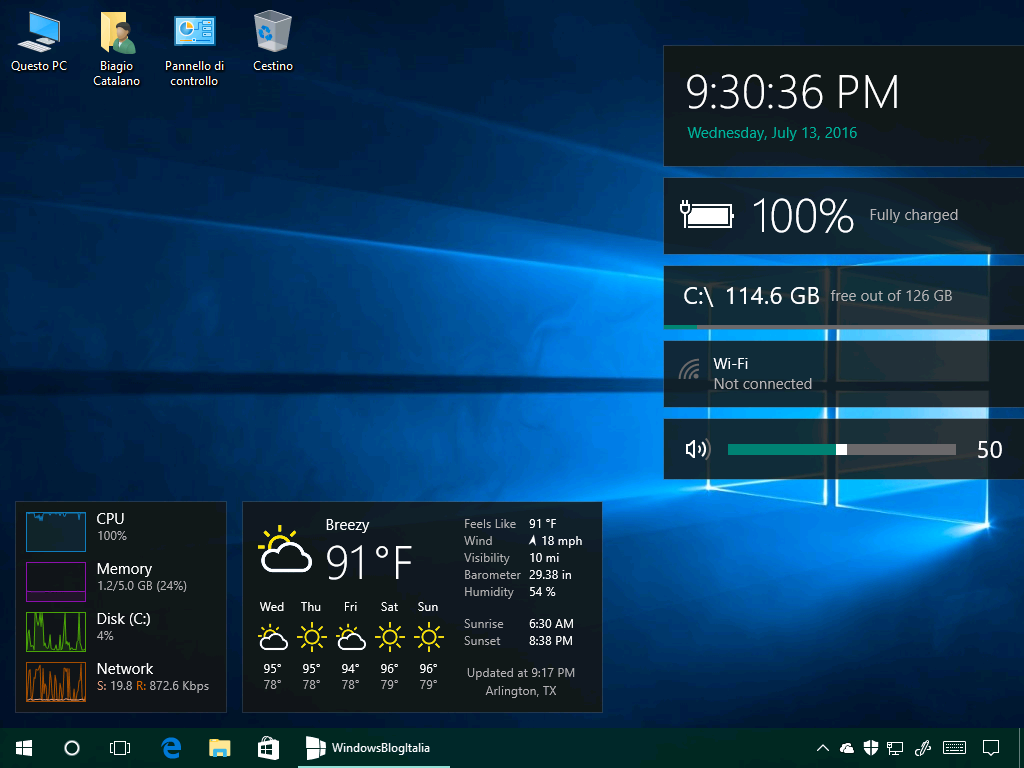
Task: Click the Arlington, TX location text
Action: click(520, 691)
